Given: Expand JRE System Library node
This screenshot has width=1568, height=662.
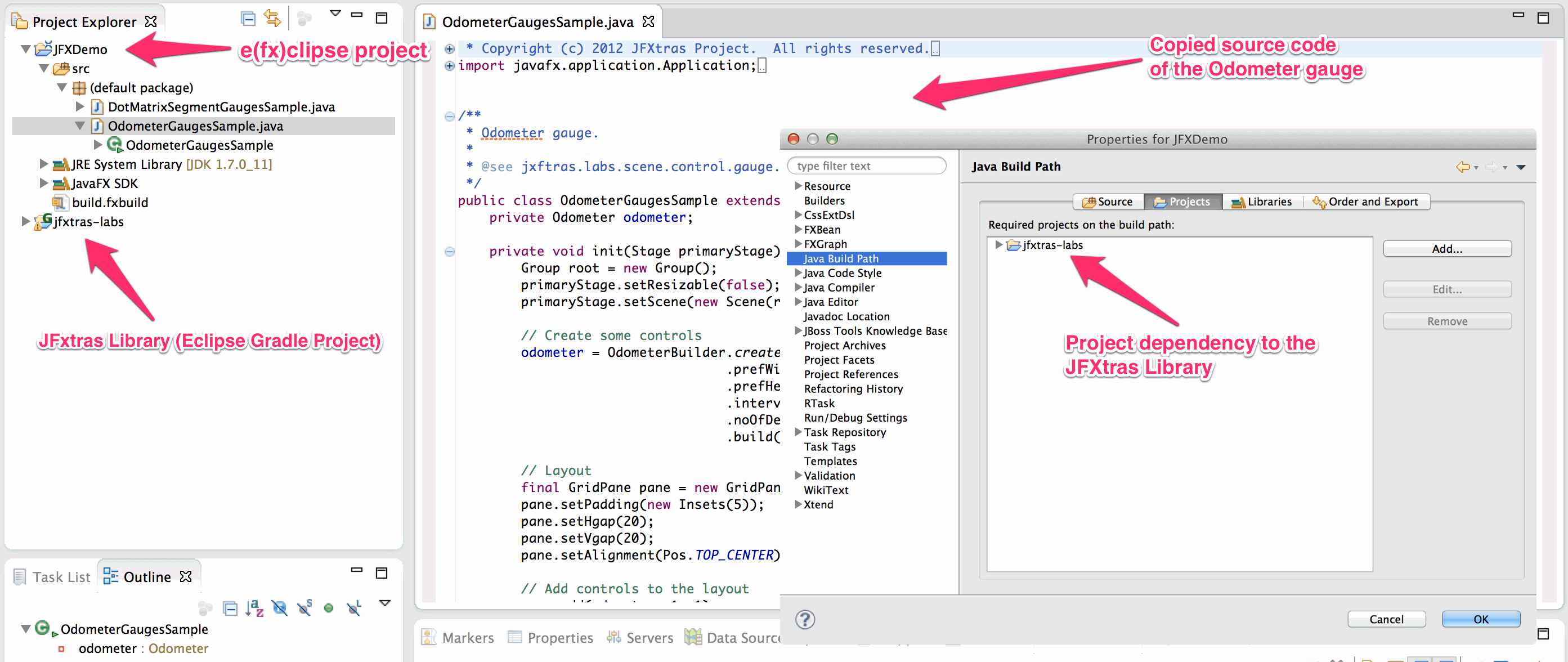Looking at the screenshot, I should tap(43, 164).
